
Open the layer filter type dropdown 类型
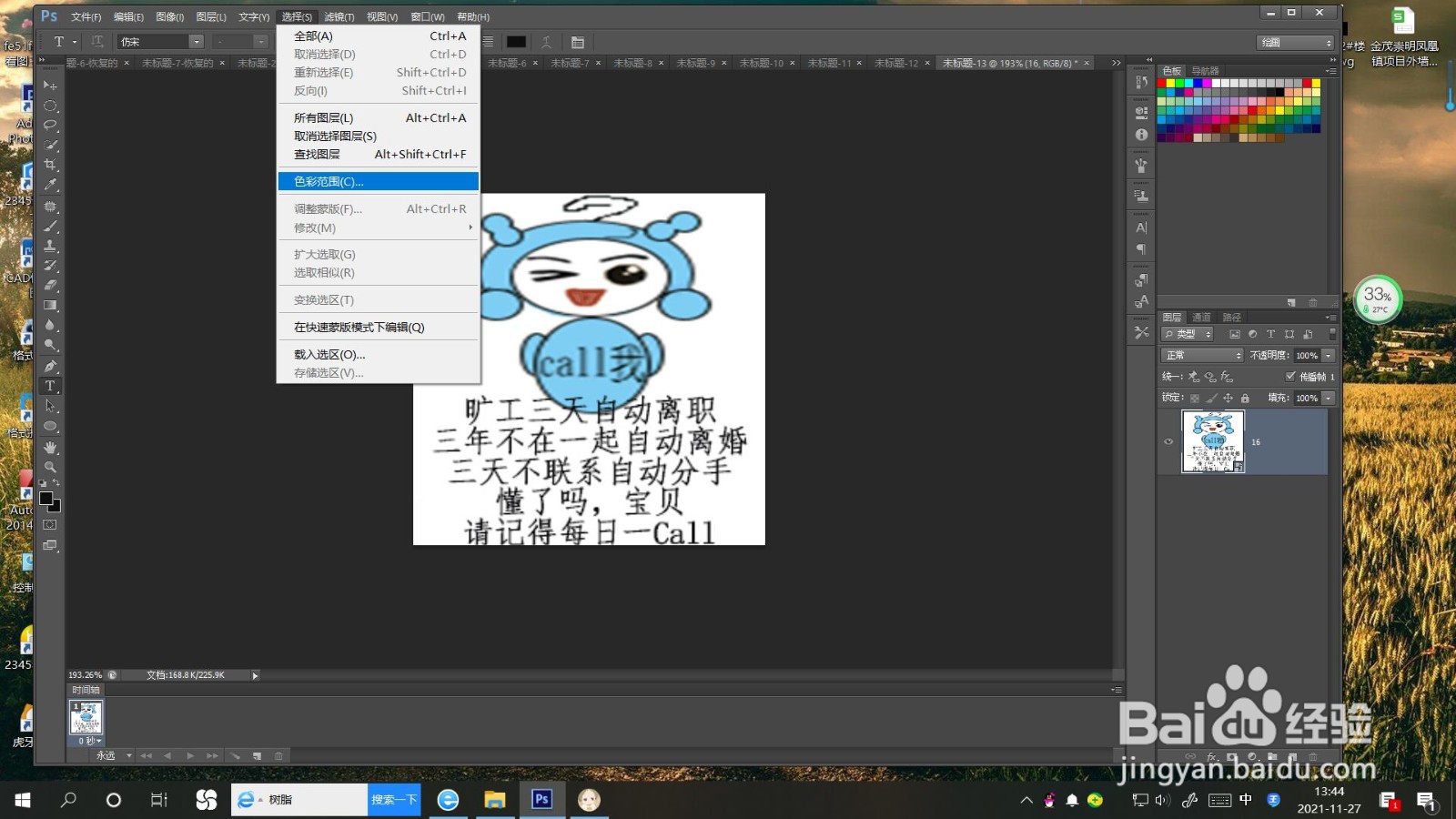(1188, 334)
